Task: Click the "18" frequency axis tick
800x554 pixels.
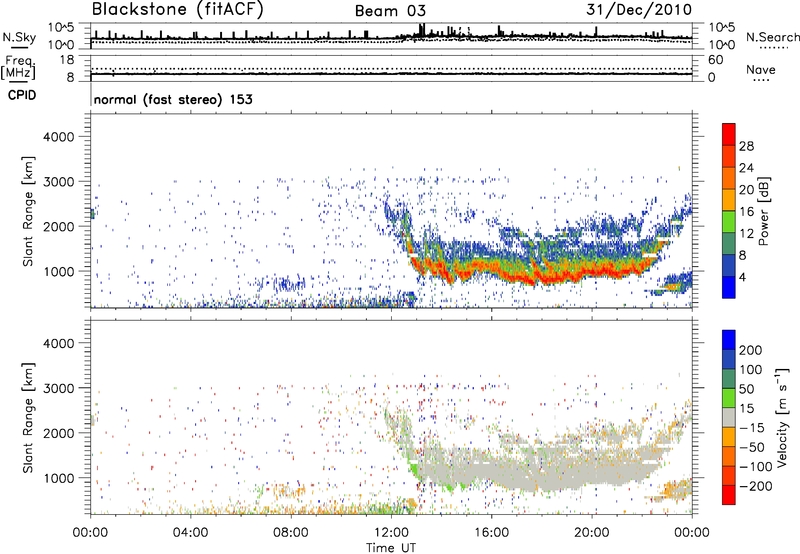Action: [67, 60]
